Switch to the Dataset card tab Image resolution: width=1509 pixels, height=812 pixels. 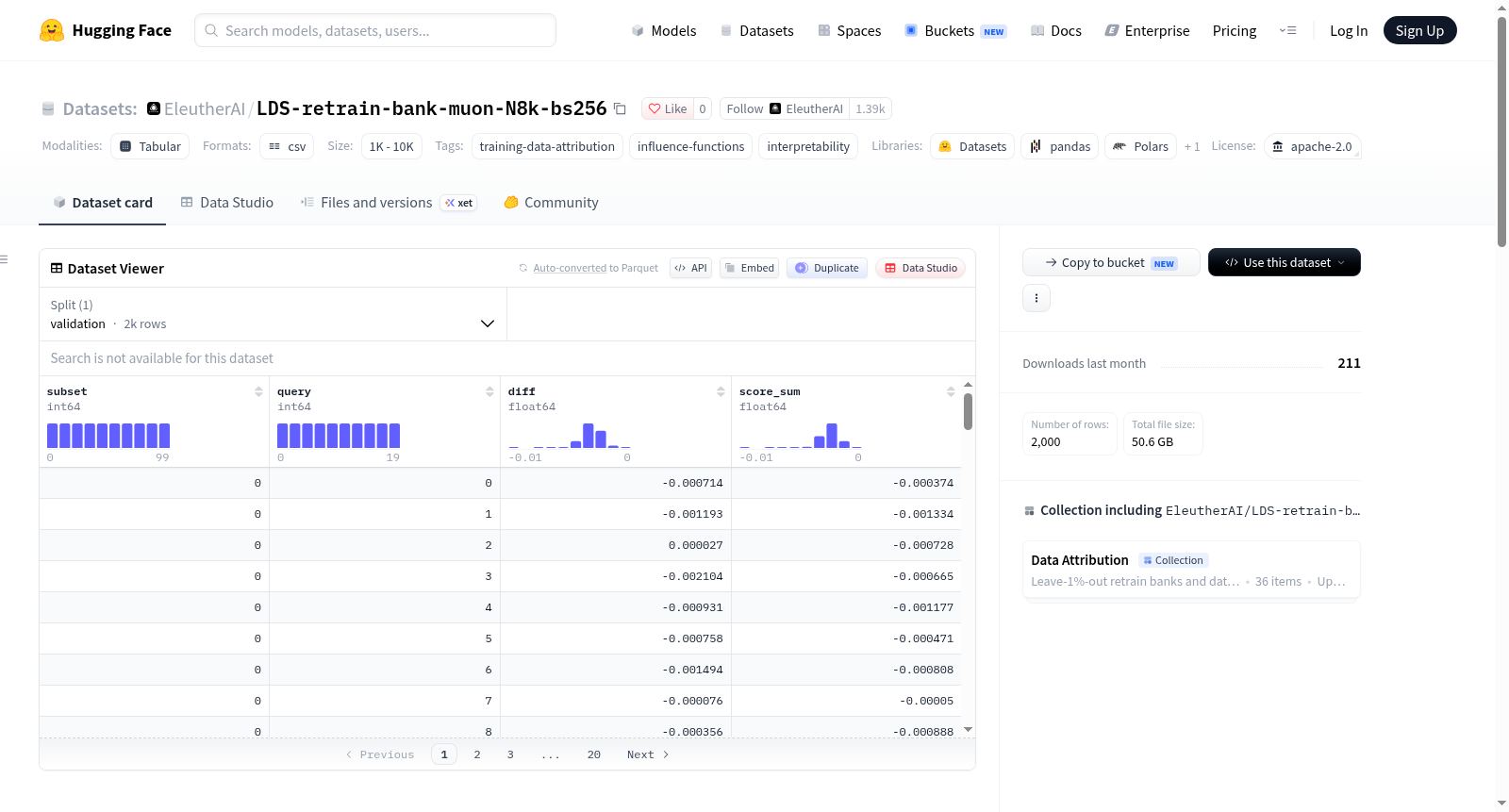click(102, 203)
